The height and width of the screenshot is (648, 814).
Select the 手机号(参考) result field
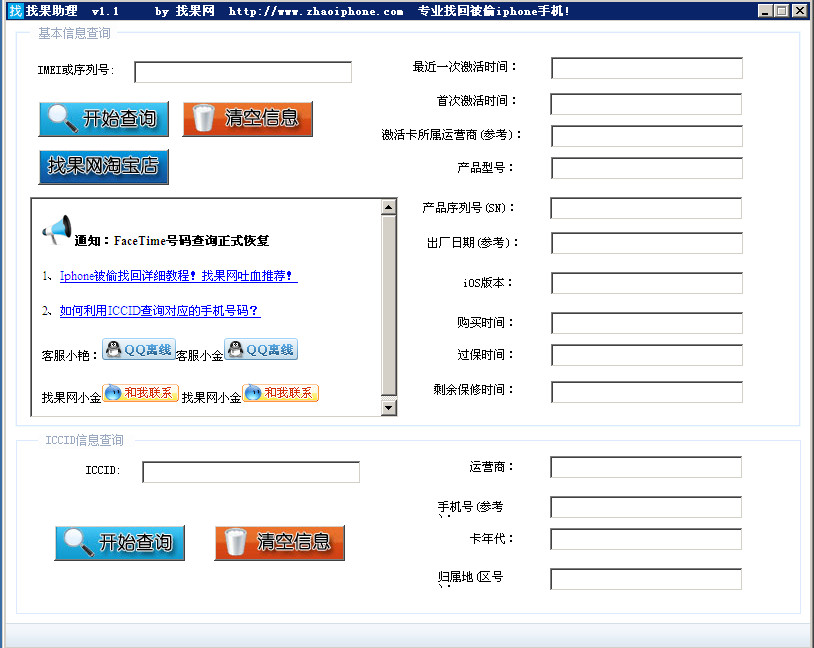point(645,507)
